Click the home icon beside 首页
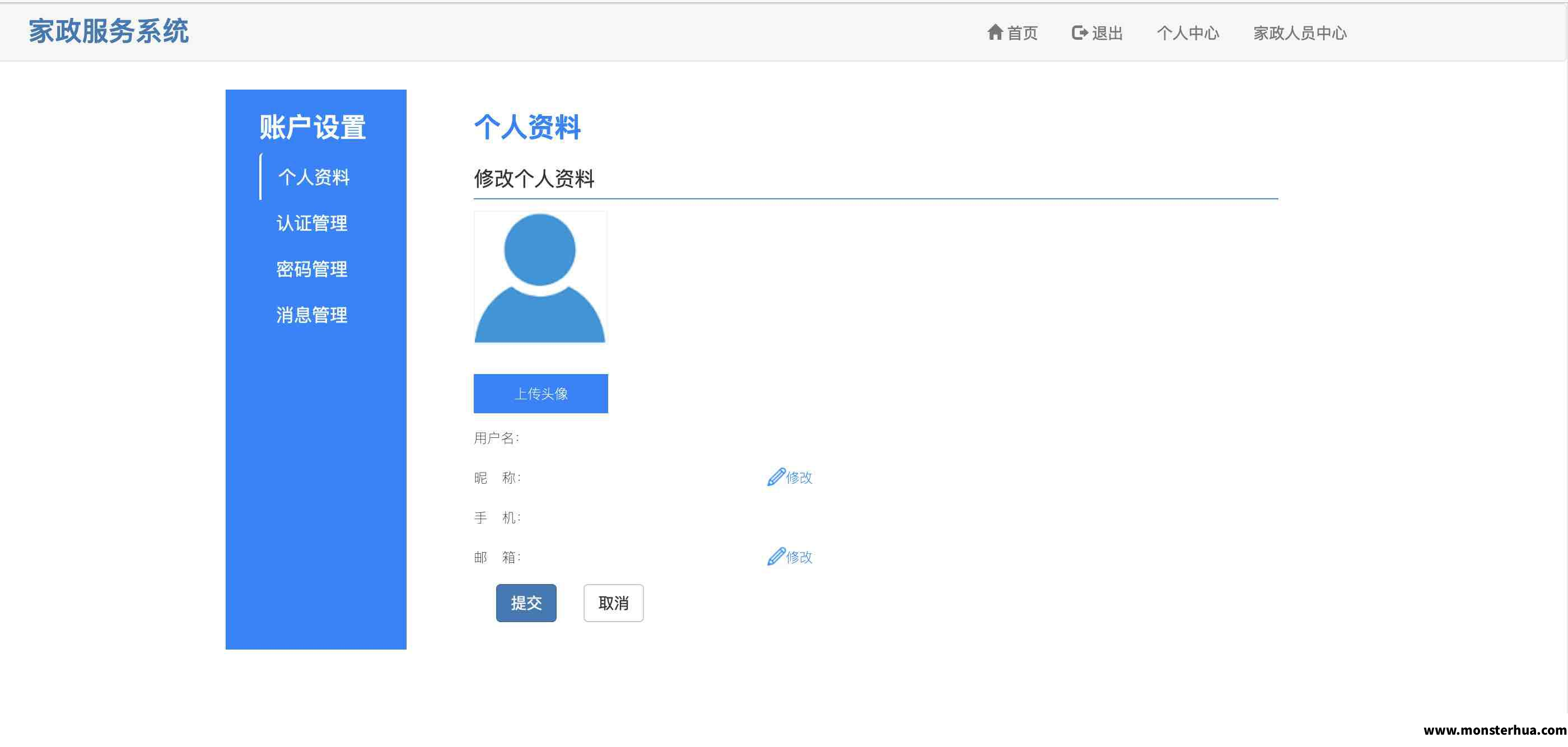1568x747 pixels. tap(995, 32)
